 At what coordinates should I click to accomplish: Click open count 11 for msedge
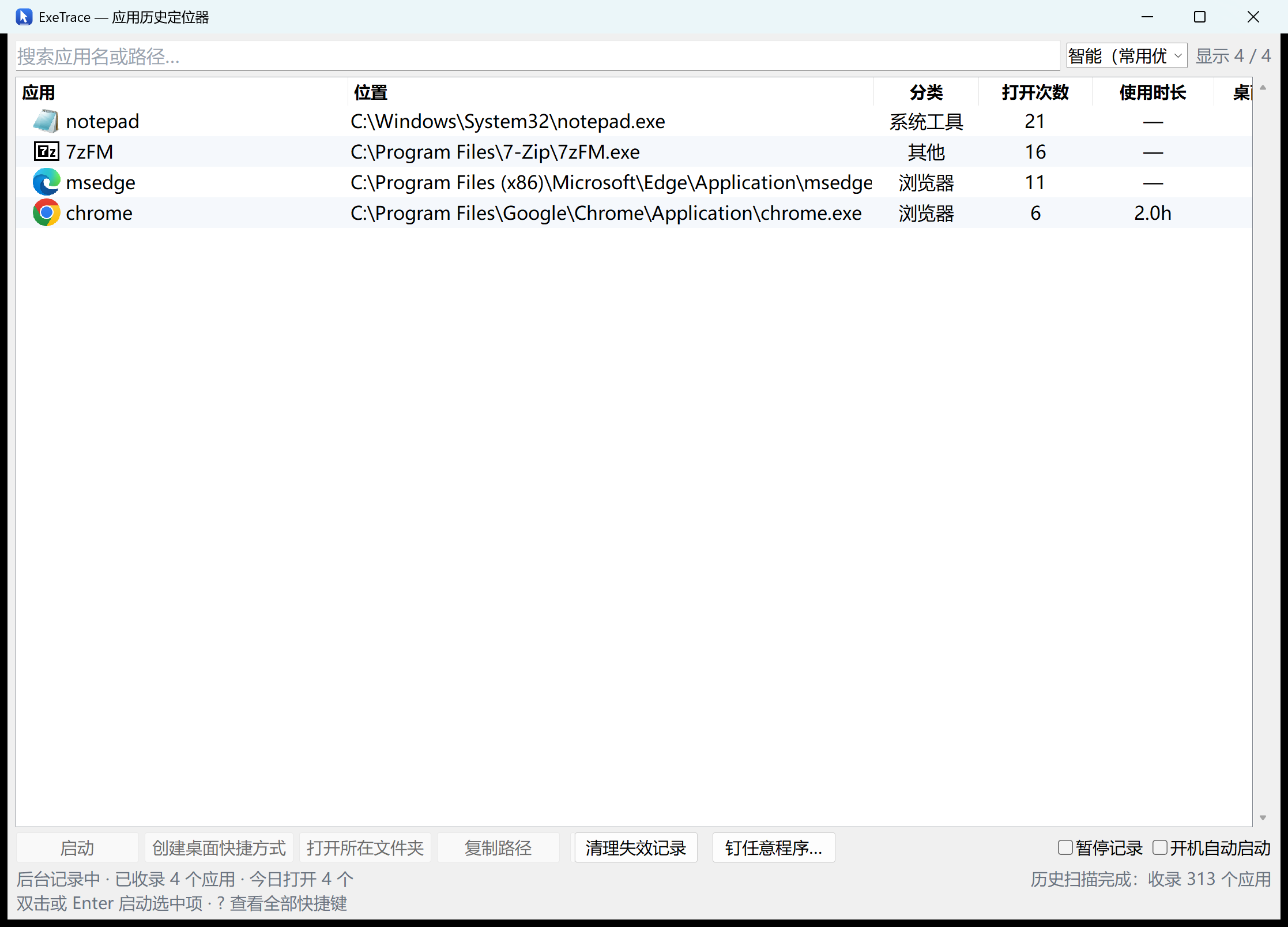(1035, 182)
